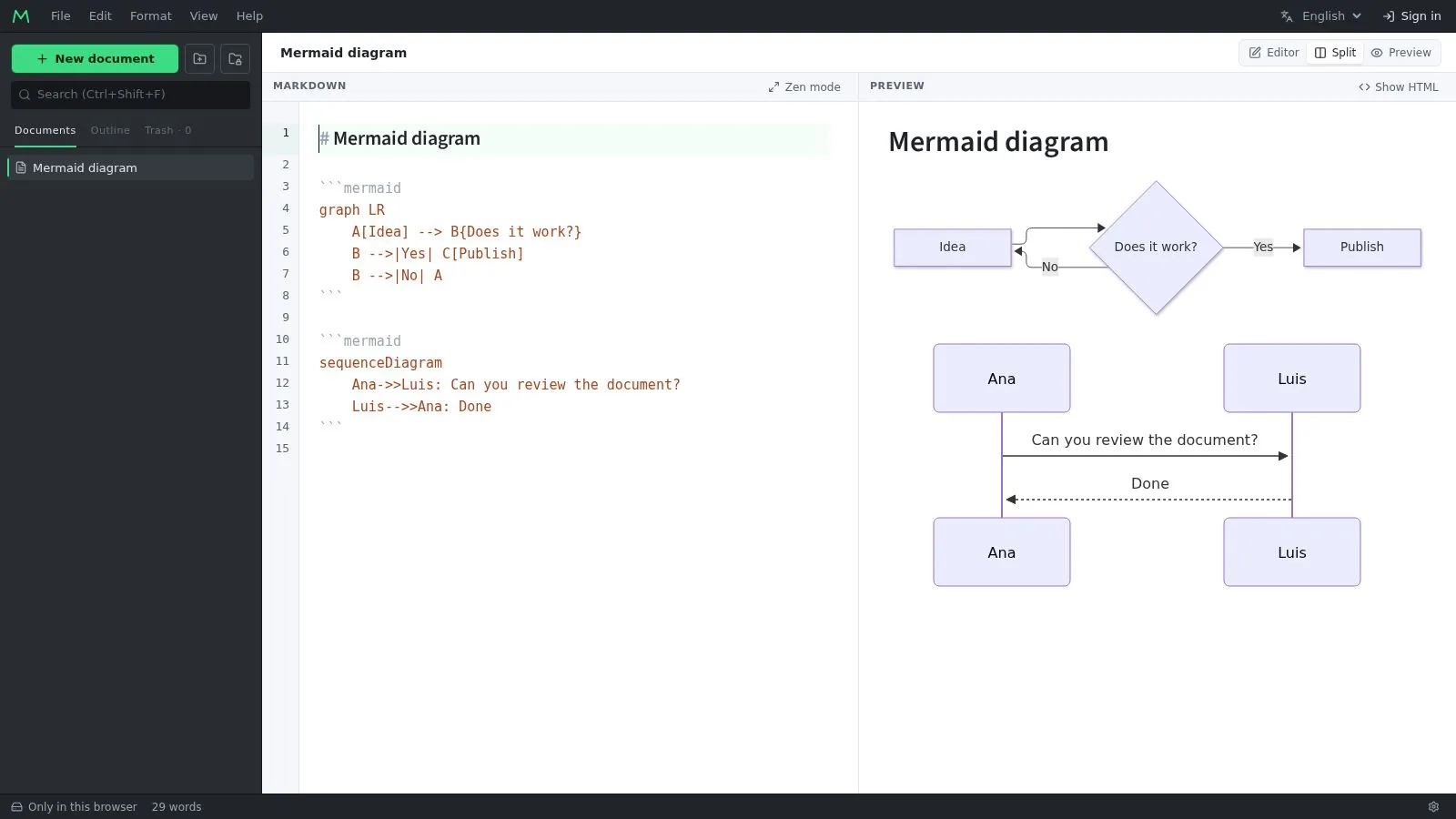This screenshot has width=1456, height=819.
Task: Click the 29 words status entry
Action: click(x=177, y=807)
